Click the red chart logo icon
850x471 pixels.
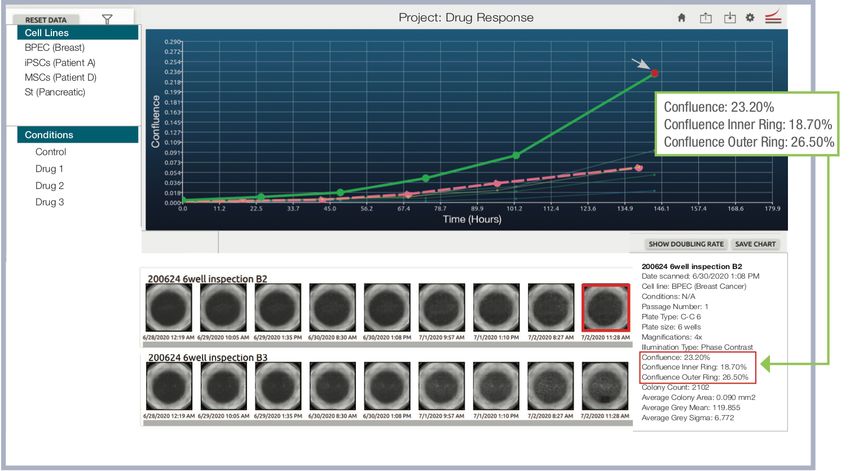(x=773, y=17)
